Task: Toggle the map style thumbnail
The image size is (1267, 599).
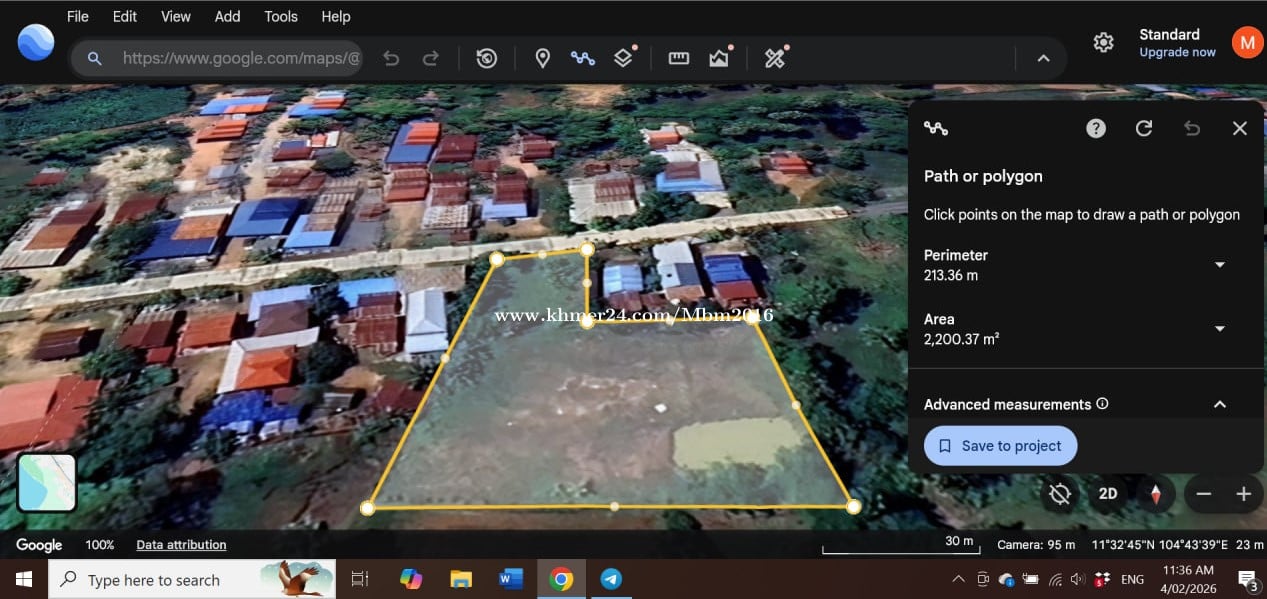Action: (x=47, y=483)
